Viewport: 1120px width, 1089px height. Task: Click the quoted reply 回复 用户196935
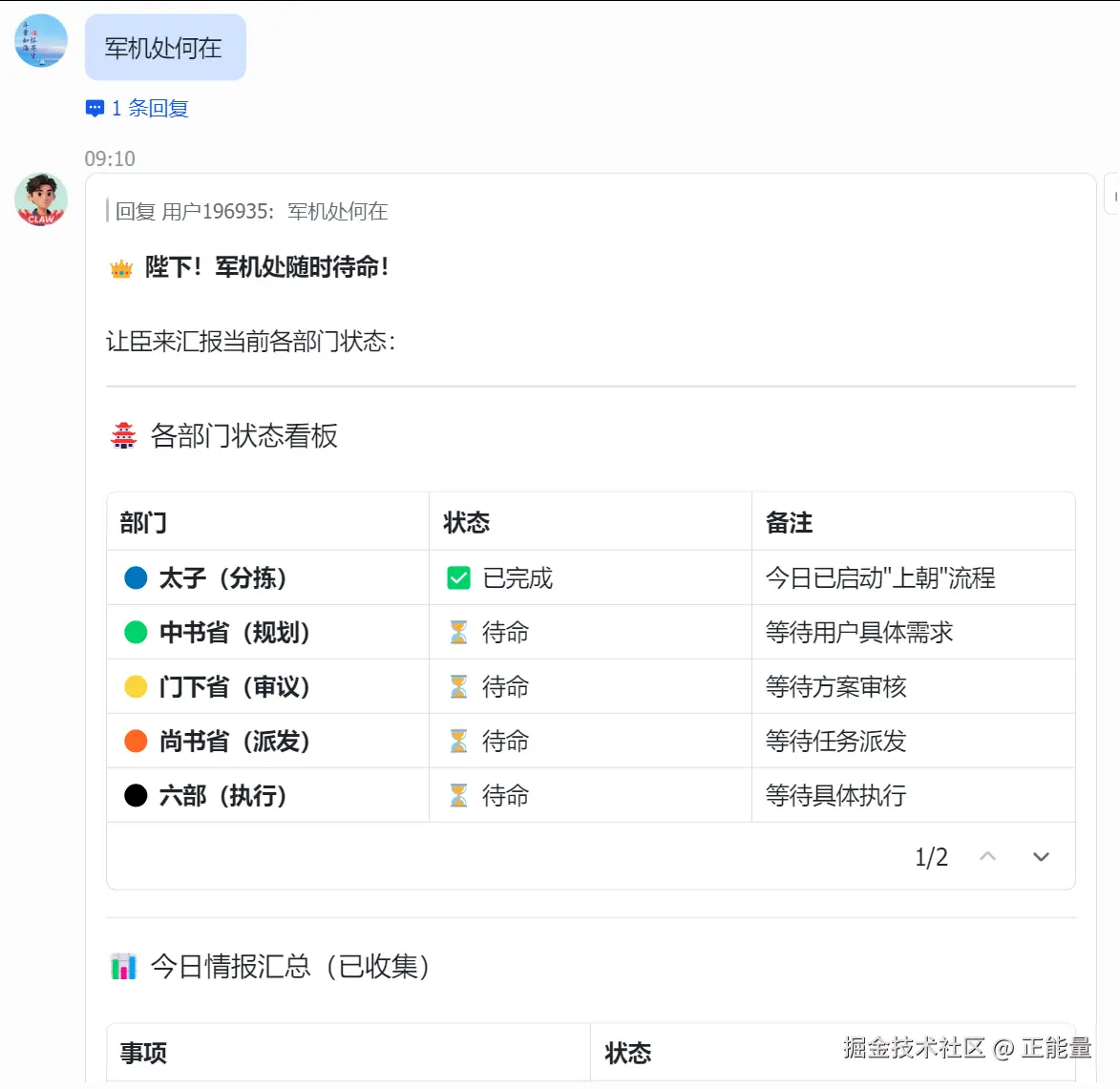248,212
